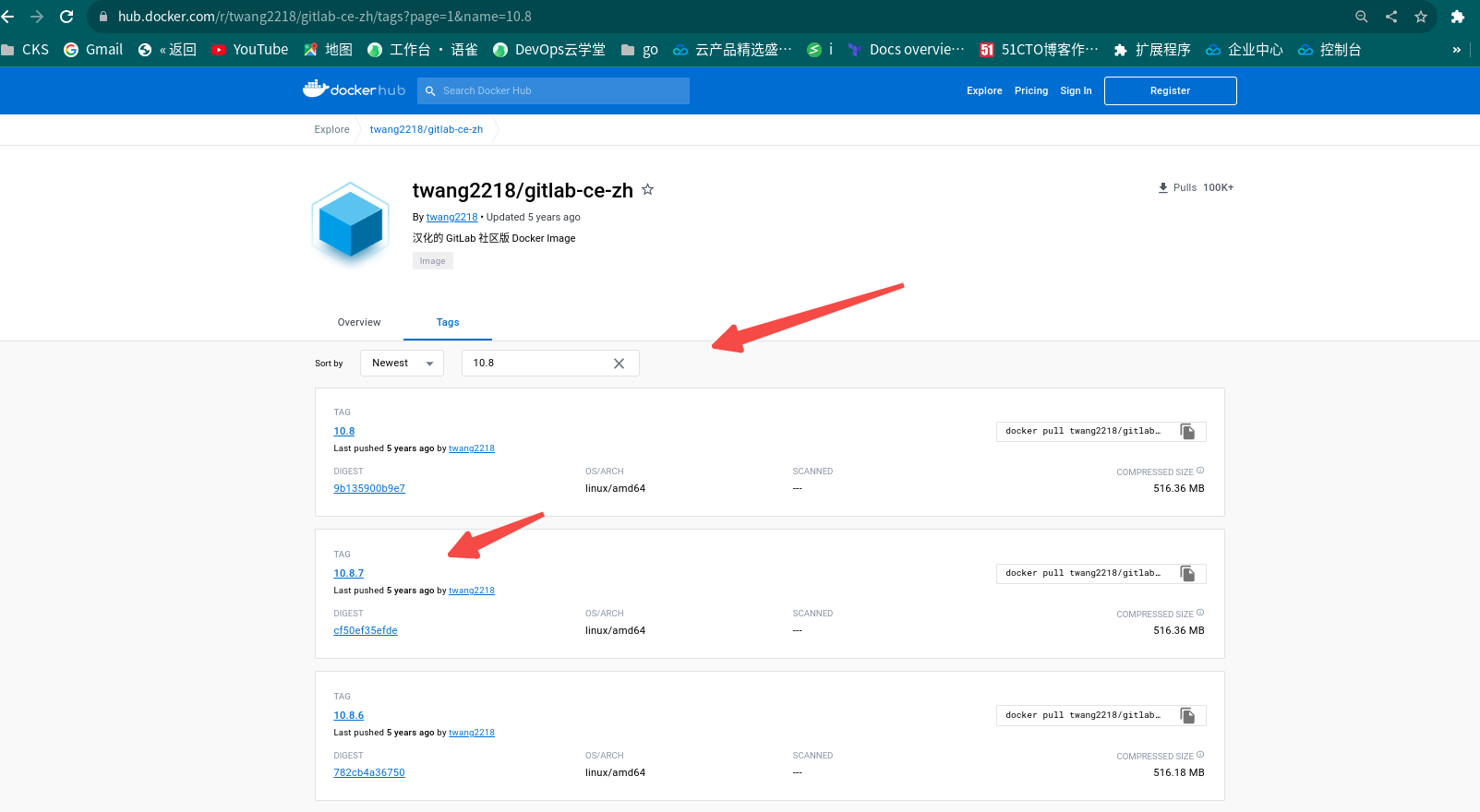Click twang2218/gitlab-ce-zh breadcrumb link
This screenshot has width=1480, height=812.
tap(427, 129)
